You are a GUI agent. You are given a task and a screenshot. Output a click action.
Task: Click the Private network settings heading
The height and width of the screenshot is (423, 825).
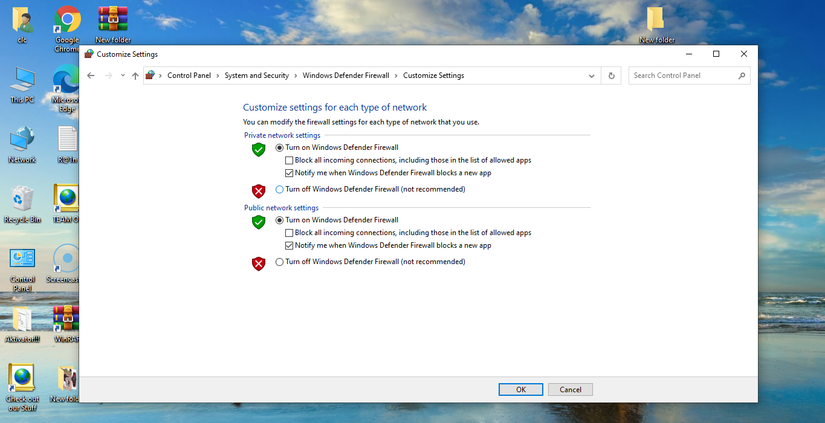(x=282, y=135)
